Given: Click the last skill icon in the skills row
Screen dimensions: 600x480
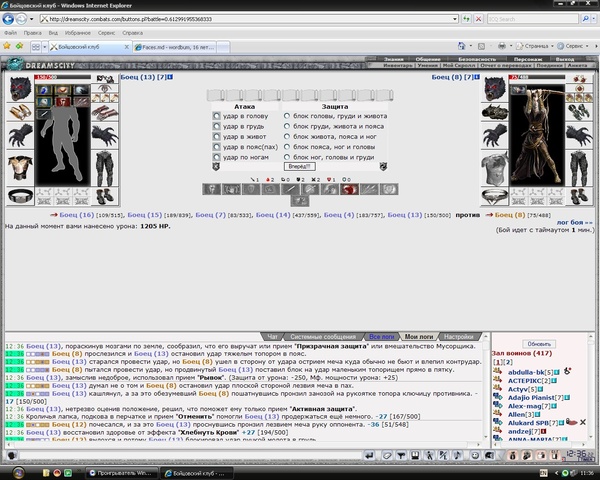Looking at the screenshot, I should [x=389, y=189].
